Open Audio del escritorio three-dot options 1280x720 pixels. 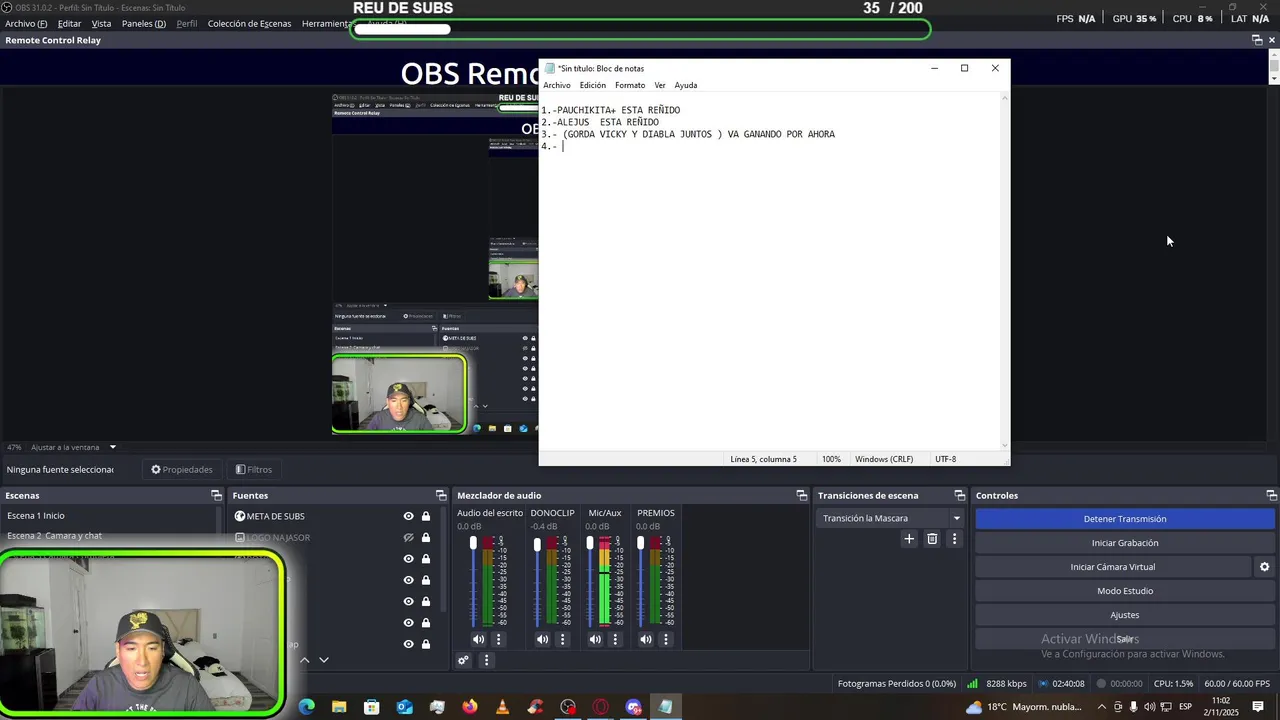(498, 640)
